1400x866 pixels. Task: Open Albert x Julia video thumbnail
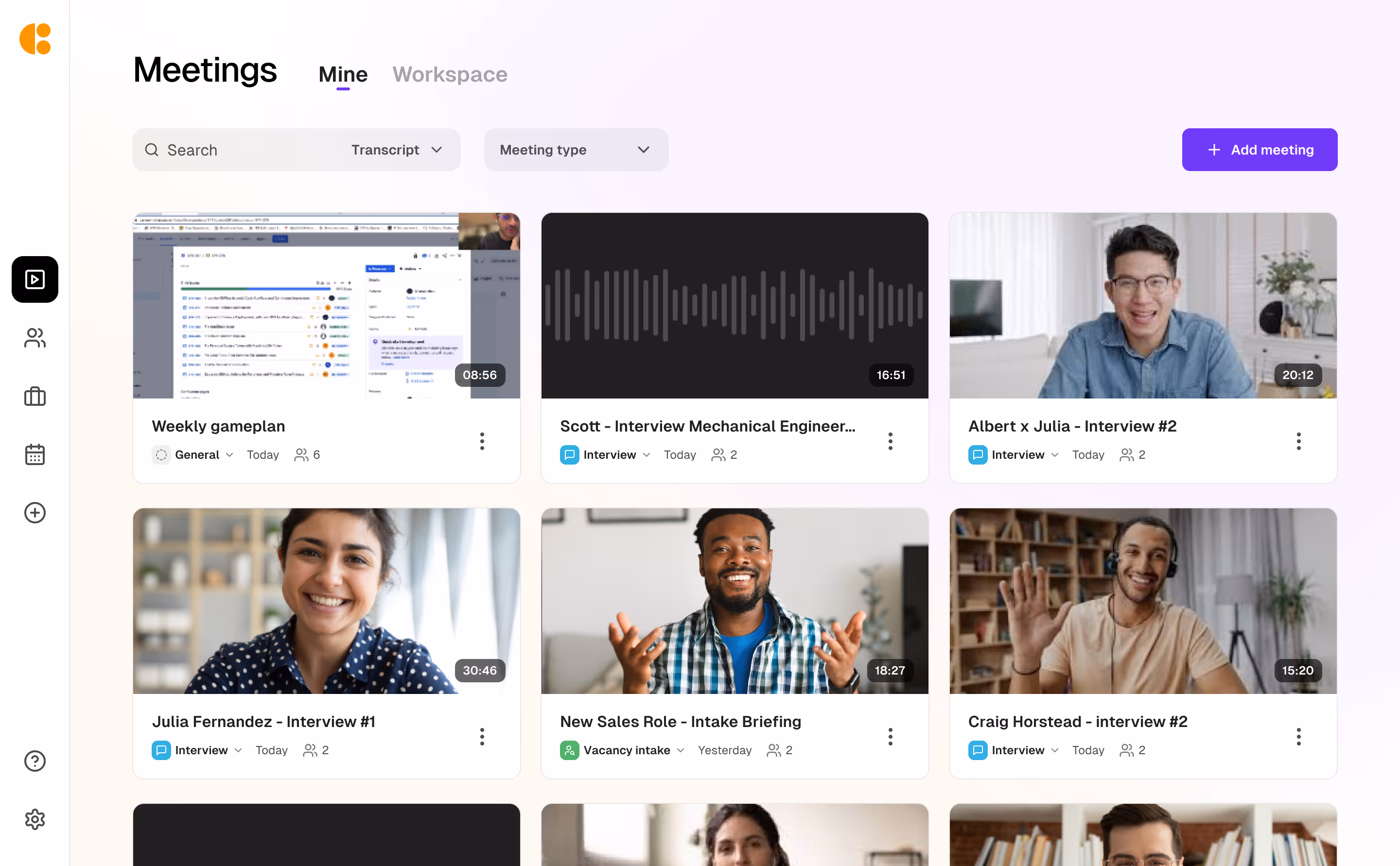tap(1143, 306)
